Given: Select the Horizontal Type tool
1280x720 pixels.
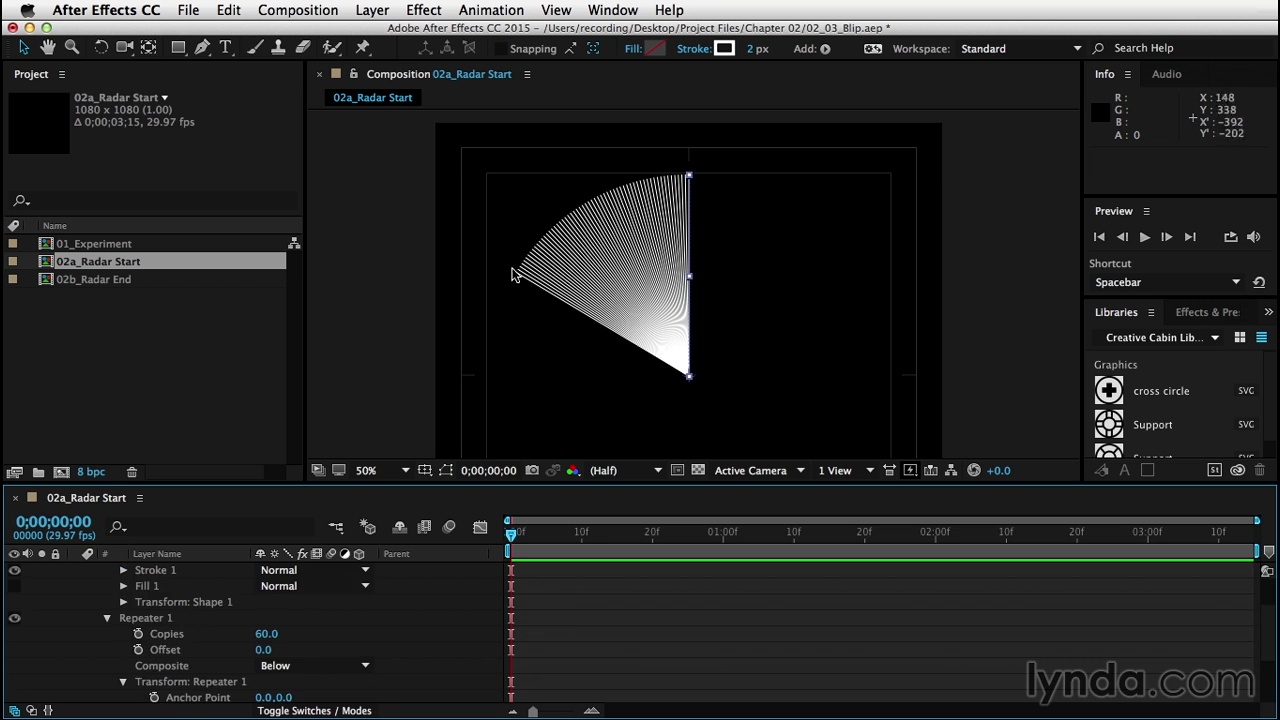Looking at the screenshot, I should click(226, 48).
